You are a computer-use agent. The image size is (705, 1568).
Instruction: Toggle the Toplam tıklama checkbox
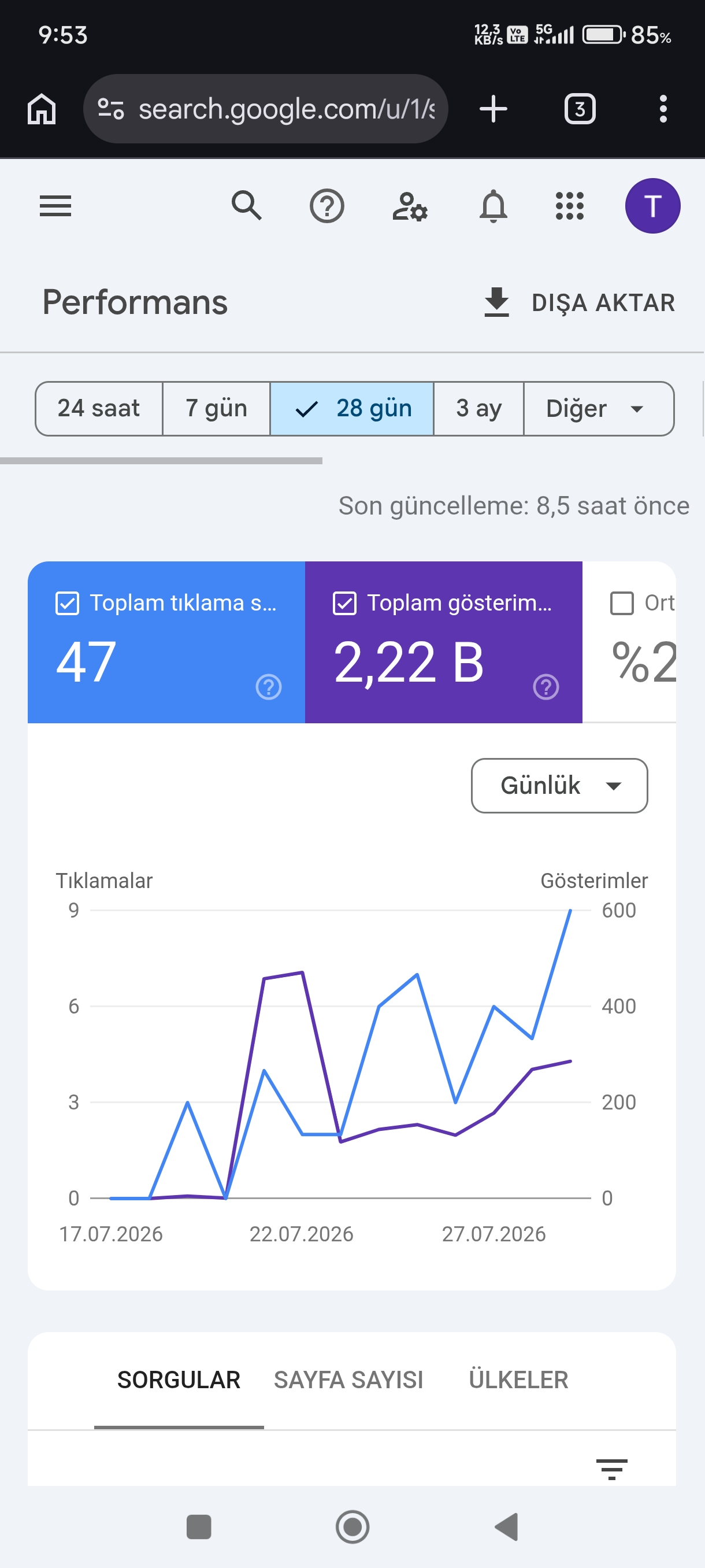[67, 603]
